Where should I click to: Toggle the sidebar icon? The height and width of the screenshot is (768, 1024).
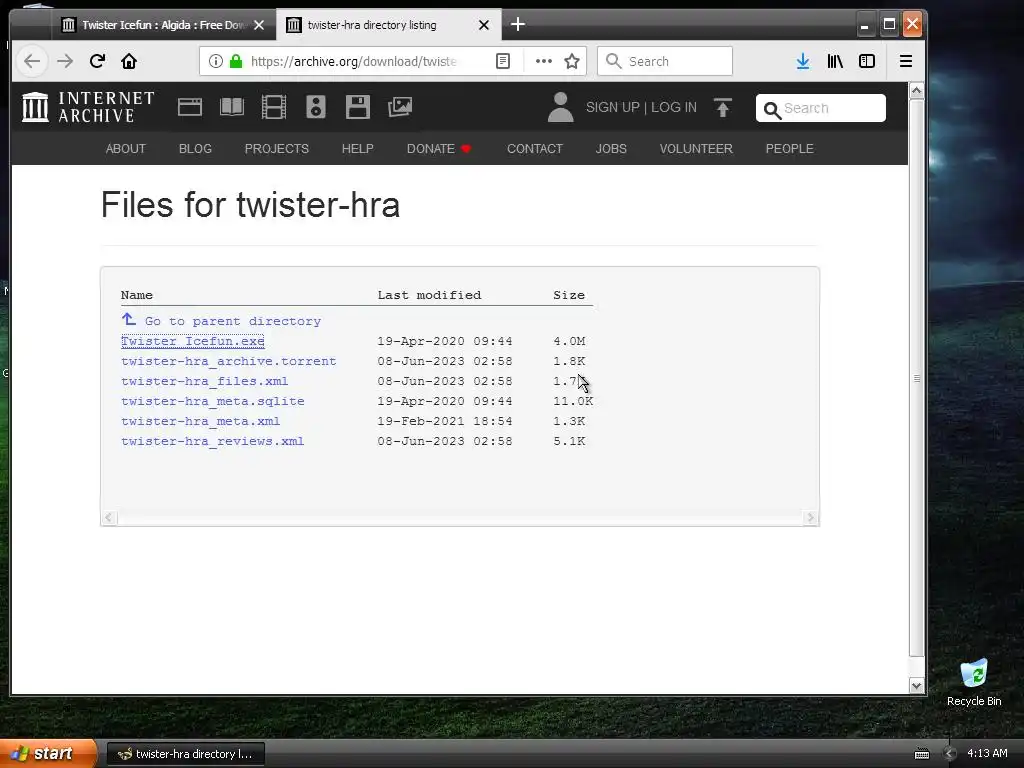point(867,61)
